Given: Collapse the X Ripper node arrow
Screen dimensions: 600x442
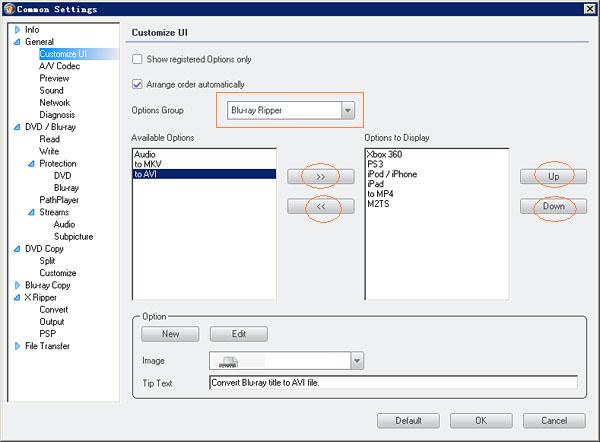Looking at the screenshot, I should click(17, 297).
